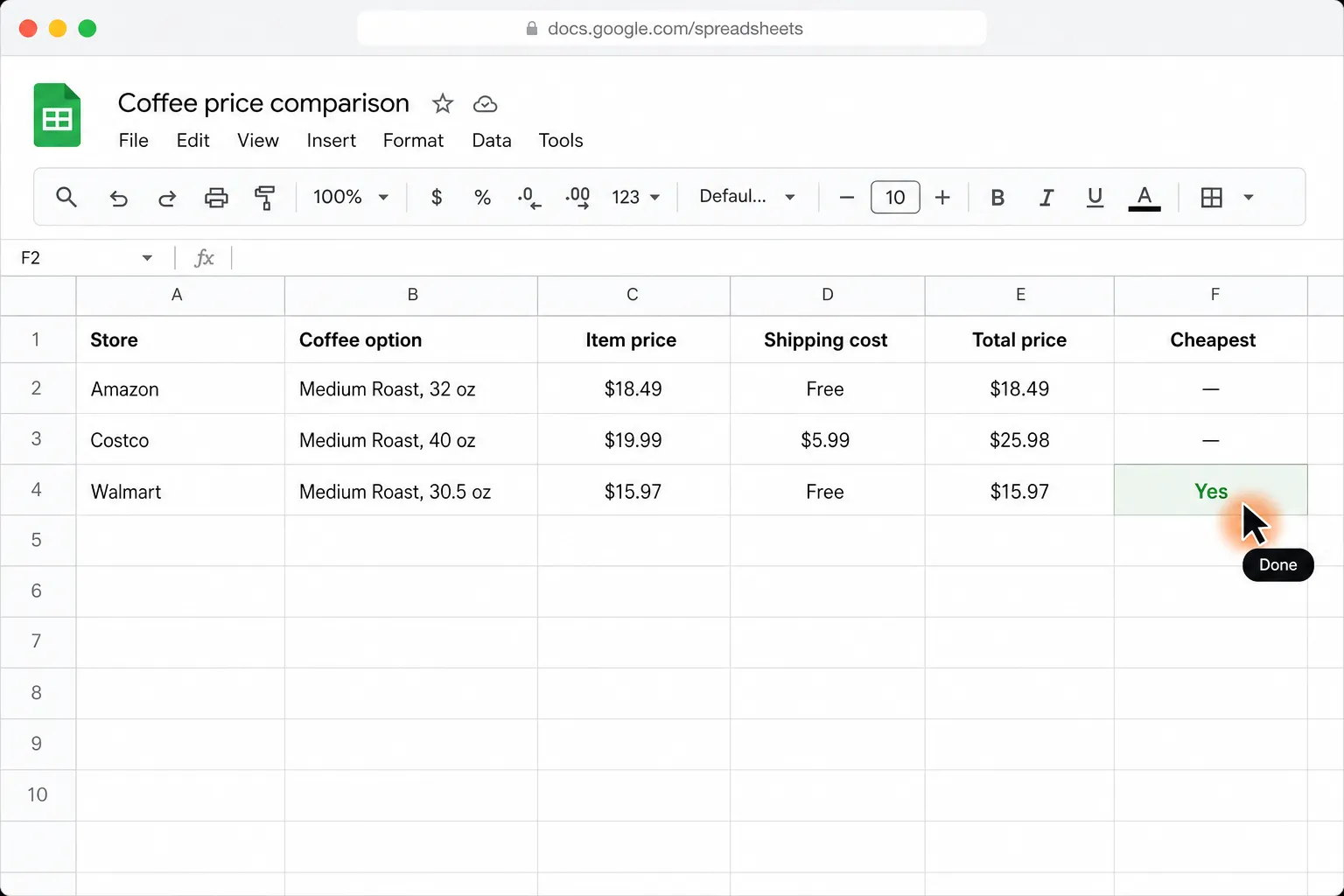The image size is (1344, 896).
Task: Open the Tools menu
Action: click(561, 141)
